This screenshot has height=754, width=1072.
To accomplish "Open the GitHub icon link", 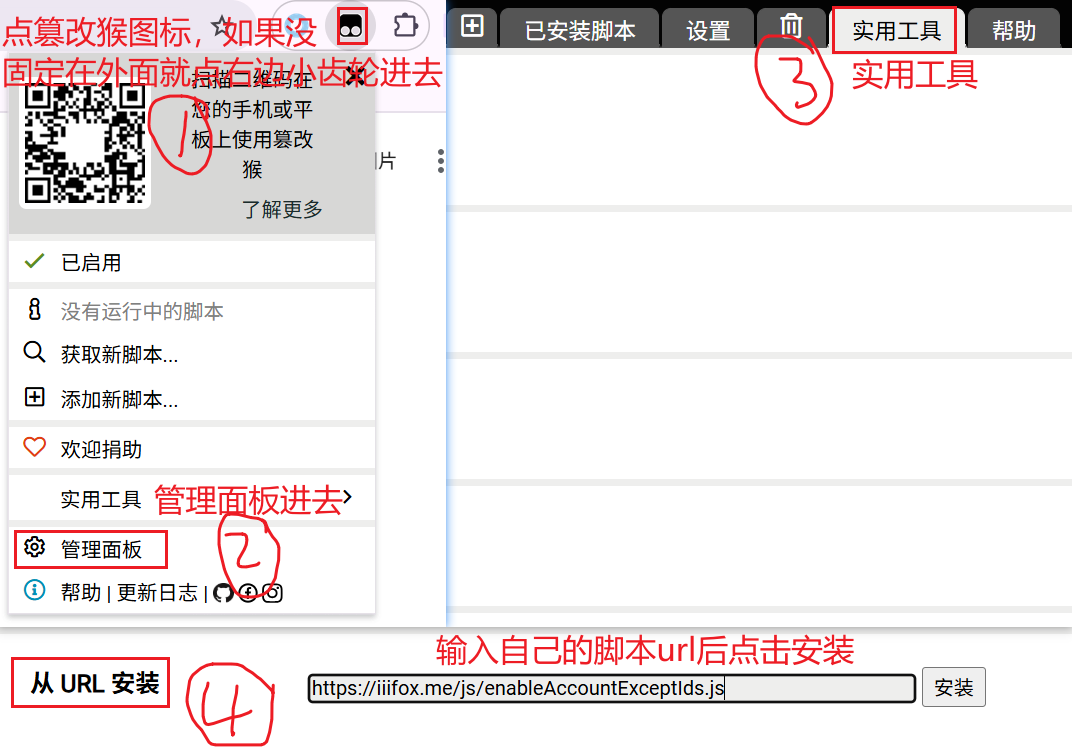I will tap(223, 593).
